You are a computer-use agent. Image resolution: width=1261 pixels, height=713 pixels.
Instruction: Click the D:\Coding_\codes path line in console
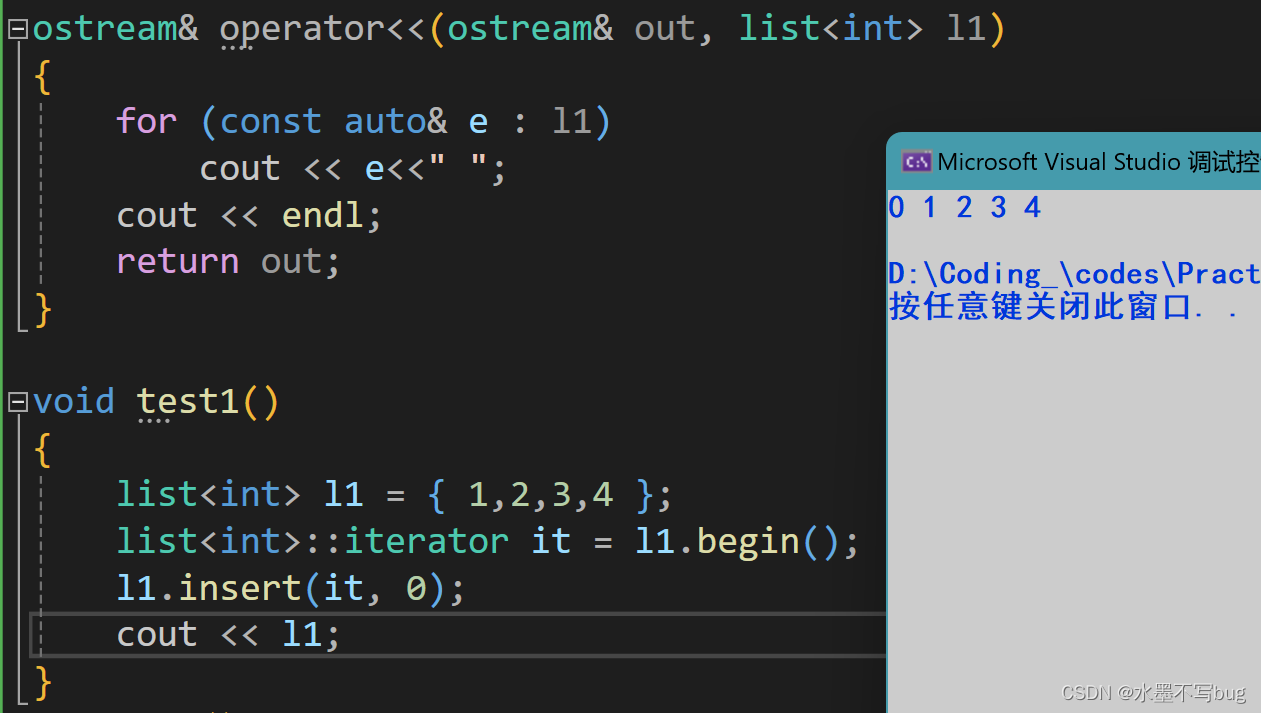(x=1074, y=273)
